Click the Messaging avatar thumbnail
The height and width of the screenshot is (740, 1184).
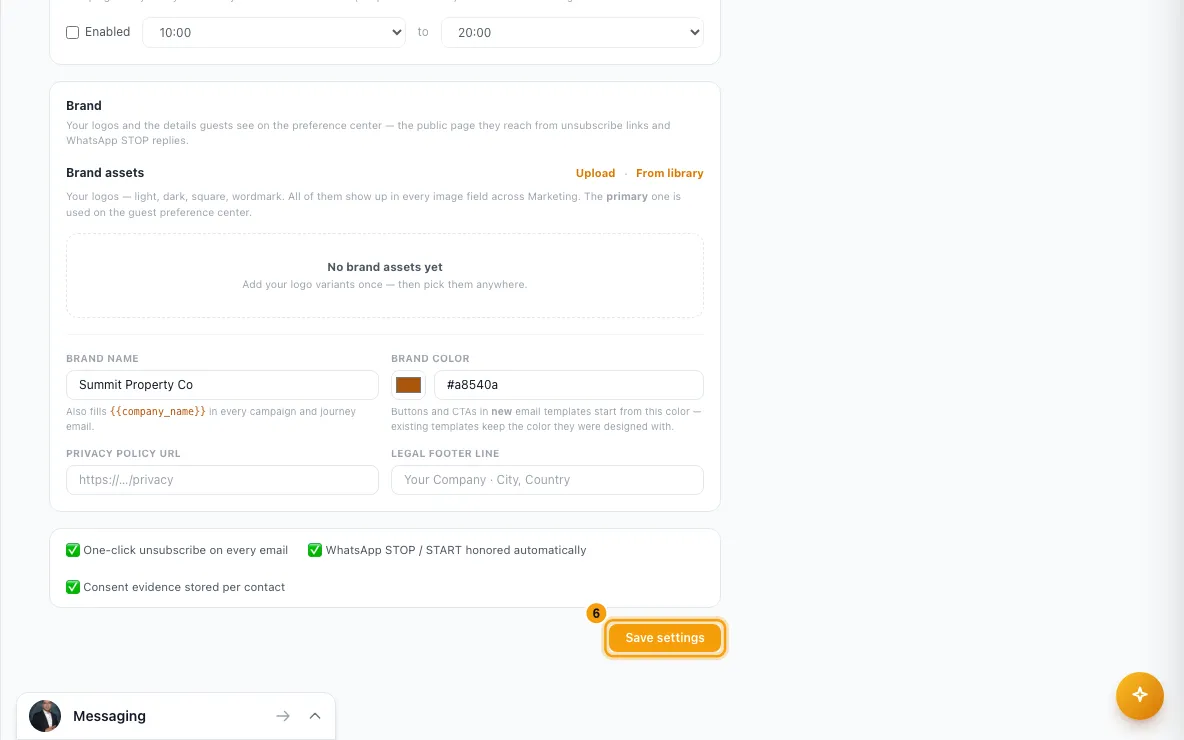point(45,716)
